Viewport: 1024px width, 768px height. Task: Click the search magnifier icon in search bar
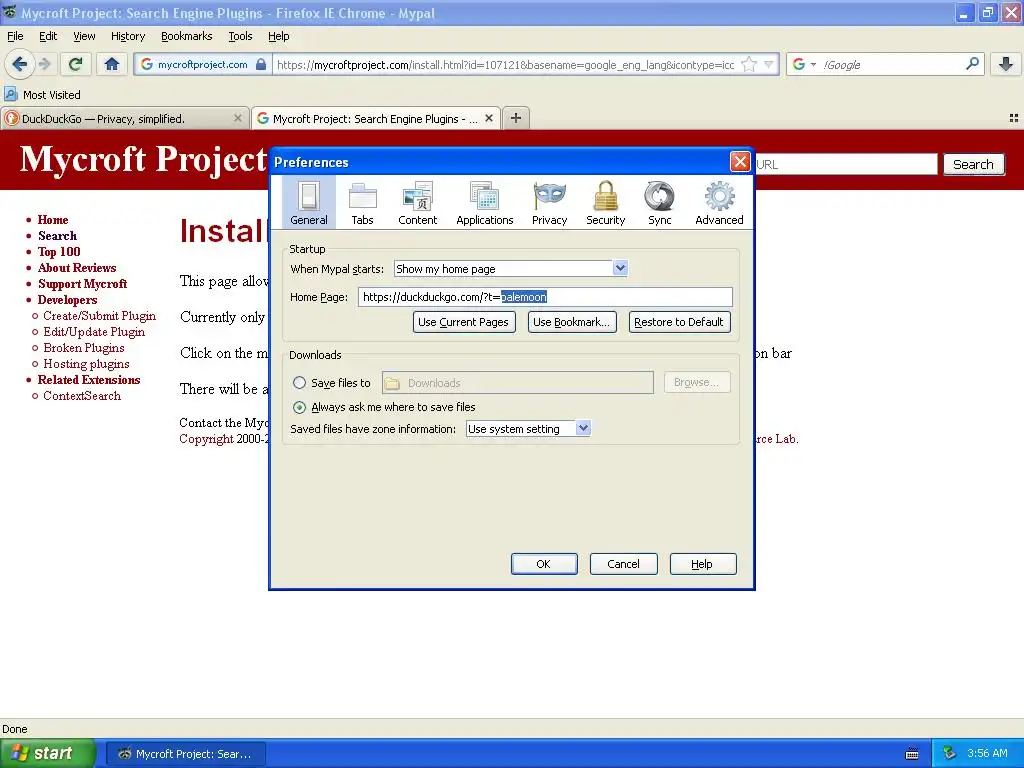pyautogui.click(x=972, y=64)
